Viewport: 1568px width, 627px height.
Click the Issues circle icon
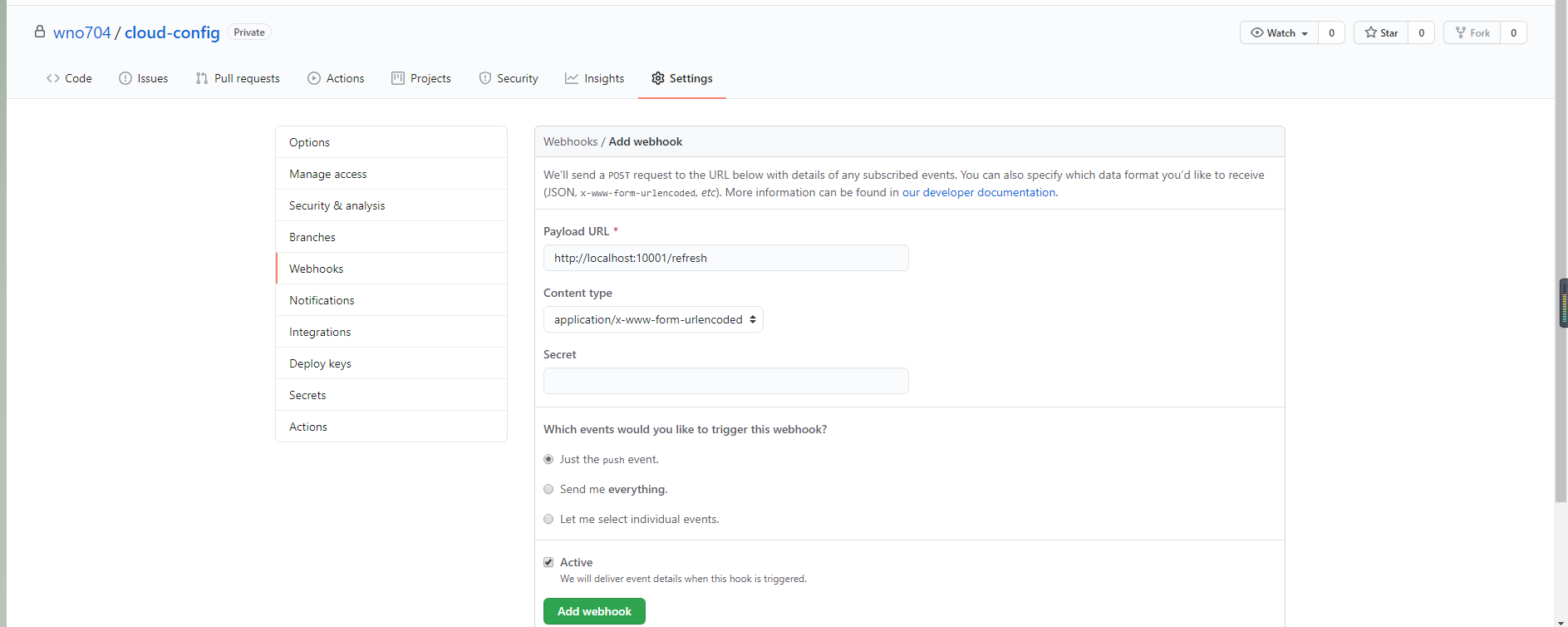125,78
